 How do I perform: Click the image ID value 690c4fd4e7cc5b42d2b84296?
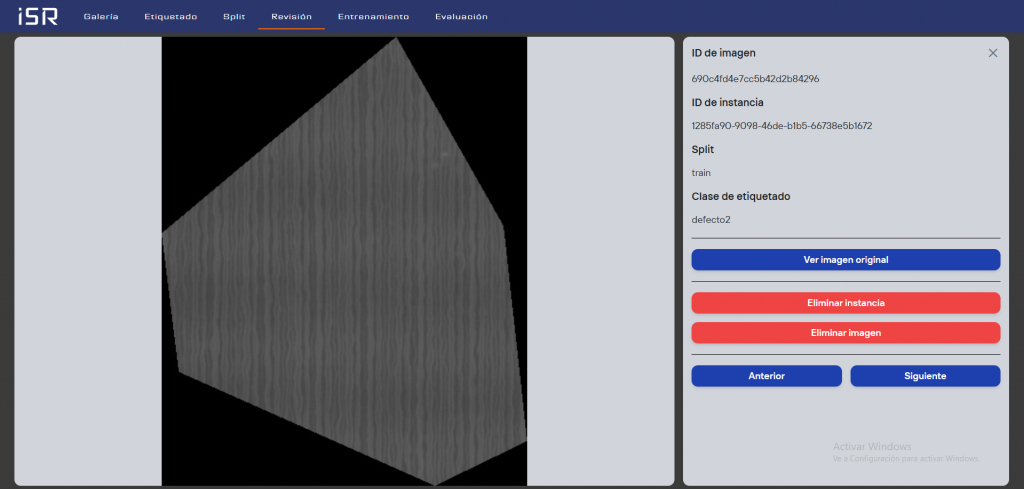[755, 78]
